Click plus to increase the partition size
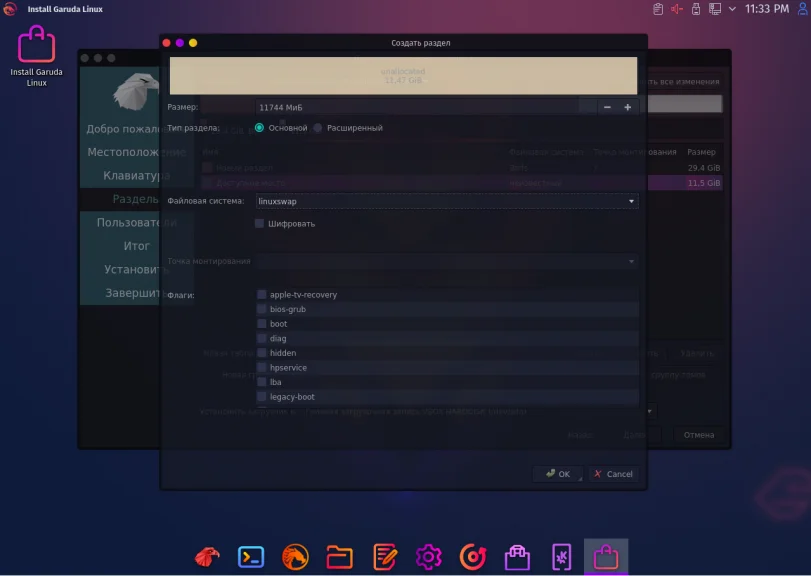This screenshot has width=811, height=576. [x=627, y=105]
